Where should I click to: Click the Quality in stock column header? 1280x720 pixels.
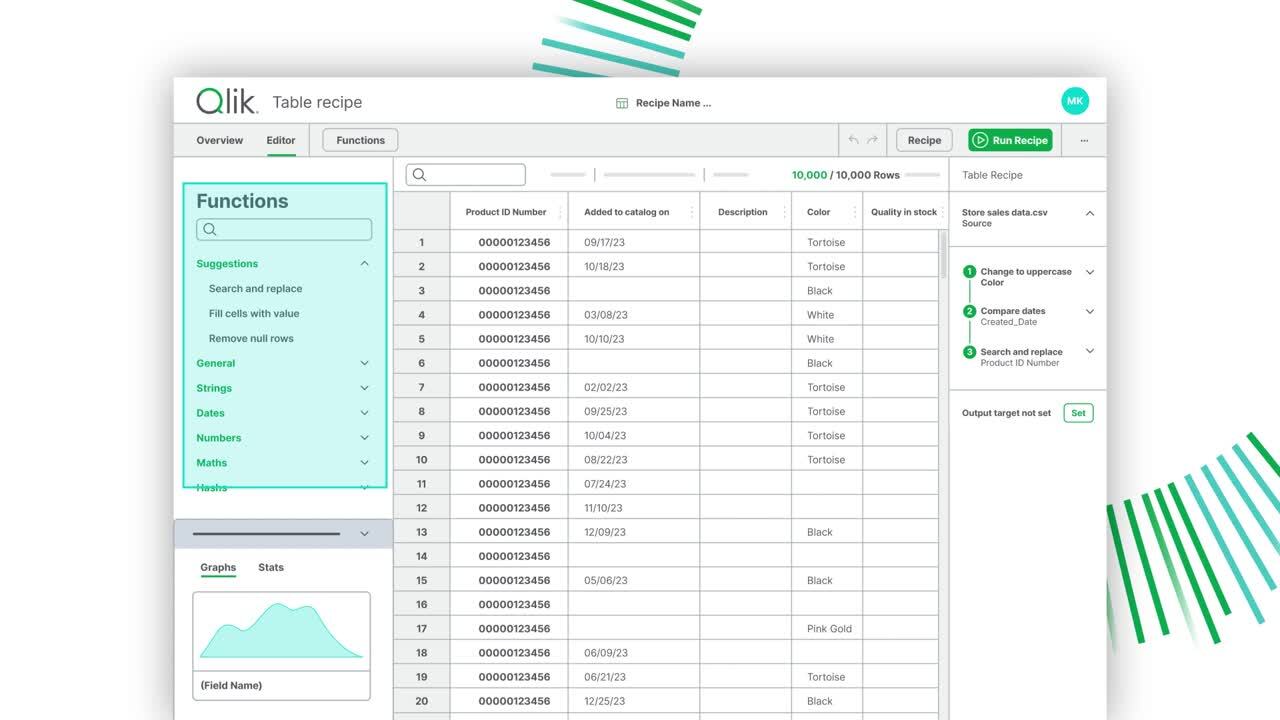(x=904, y=212)
